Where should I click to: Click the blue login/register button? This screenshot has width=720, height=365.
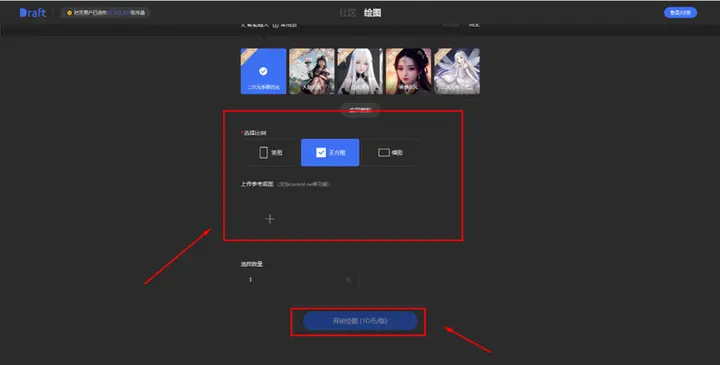tap(680, 13)
